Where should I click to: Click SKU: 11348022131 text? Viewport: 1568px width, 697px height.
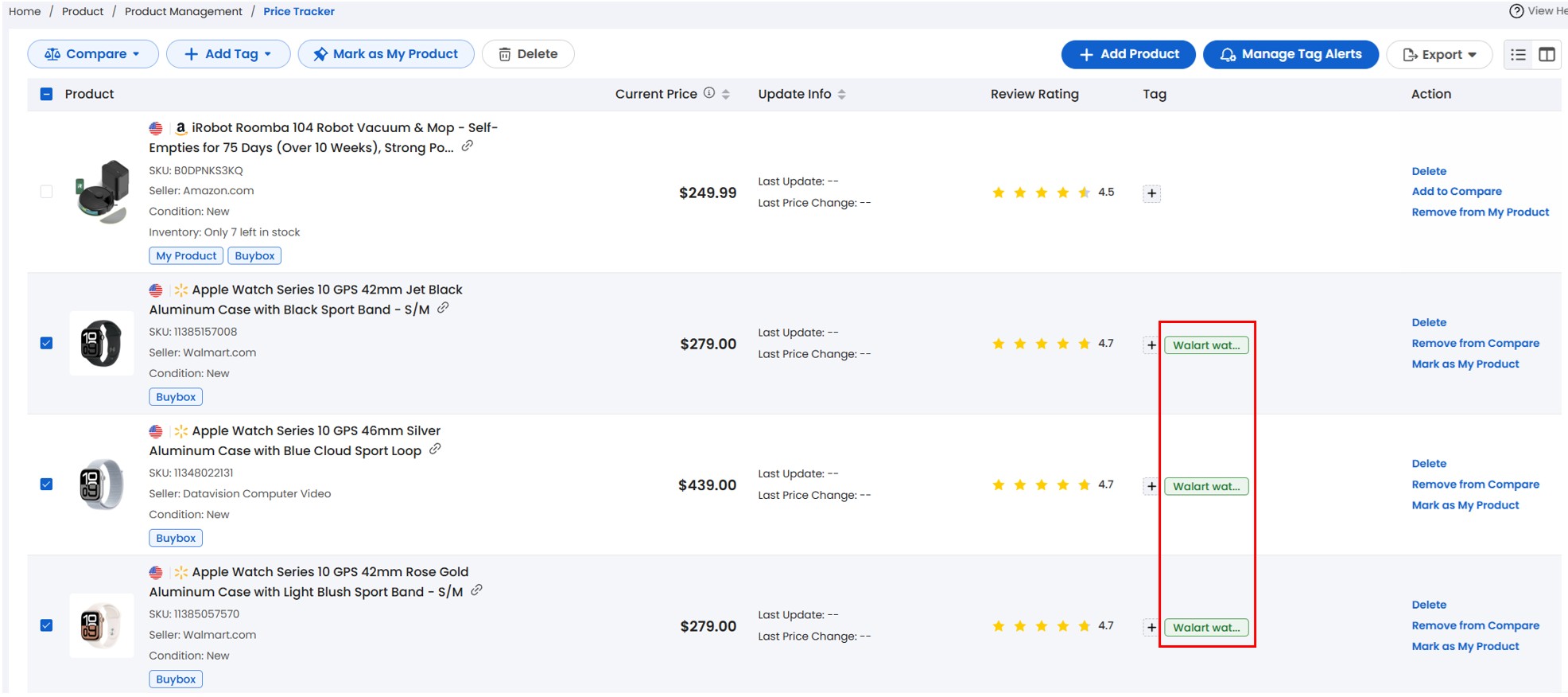click(191, 473)
